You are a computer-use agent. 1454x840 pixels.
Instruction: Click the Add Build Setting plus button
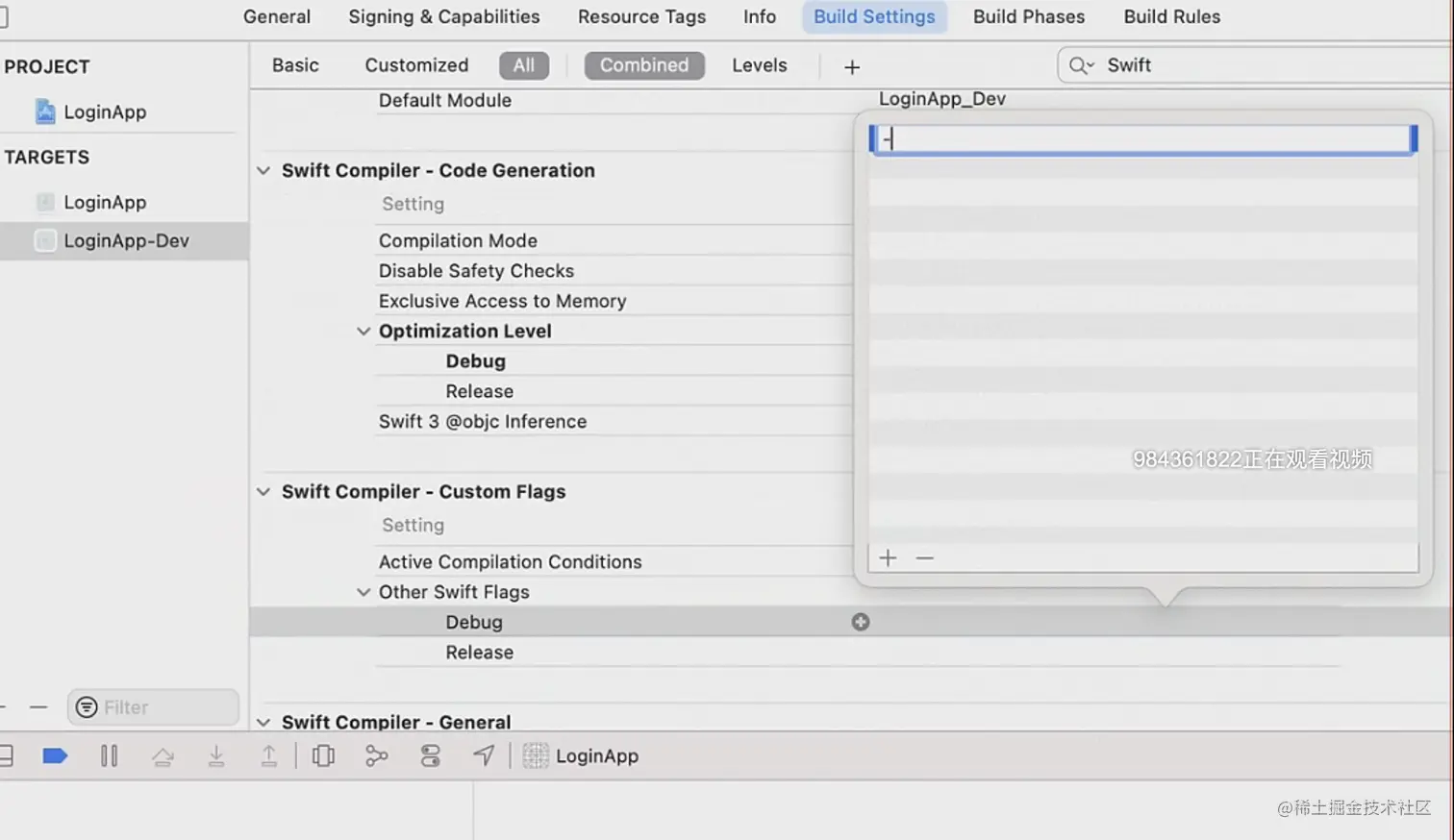(x=852, y=66)
